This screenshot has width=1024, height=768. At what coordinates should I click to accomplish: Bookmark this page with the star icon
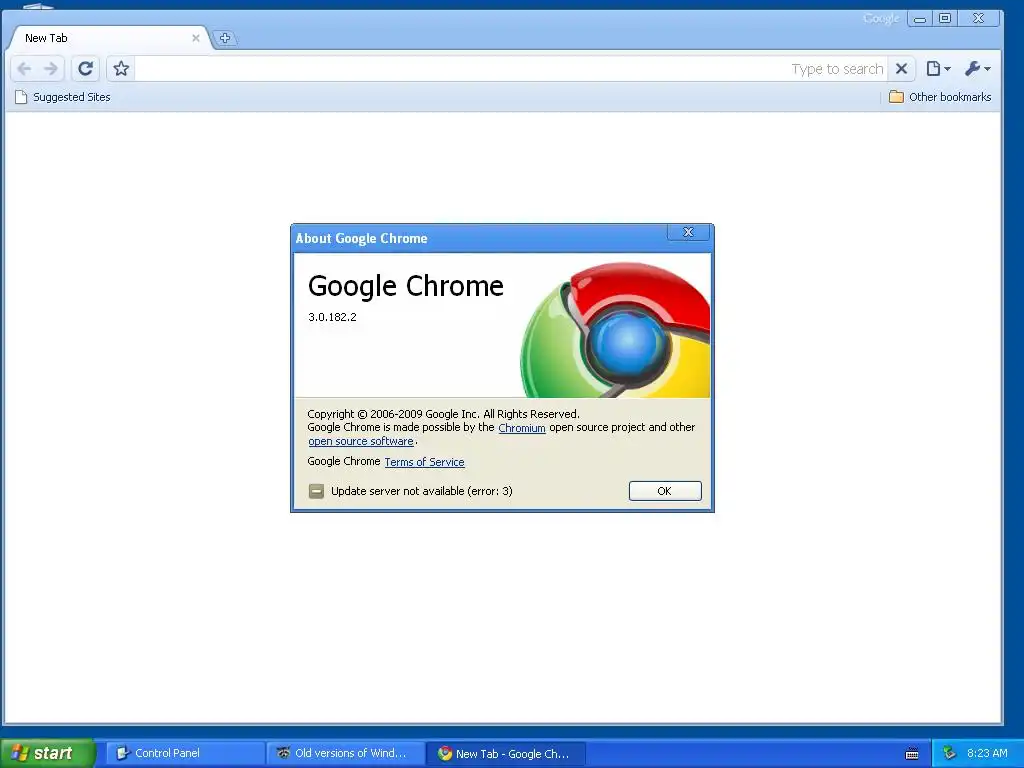coord(121,69)
